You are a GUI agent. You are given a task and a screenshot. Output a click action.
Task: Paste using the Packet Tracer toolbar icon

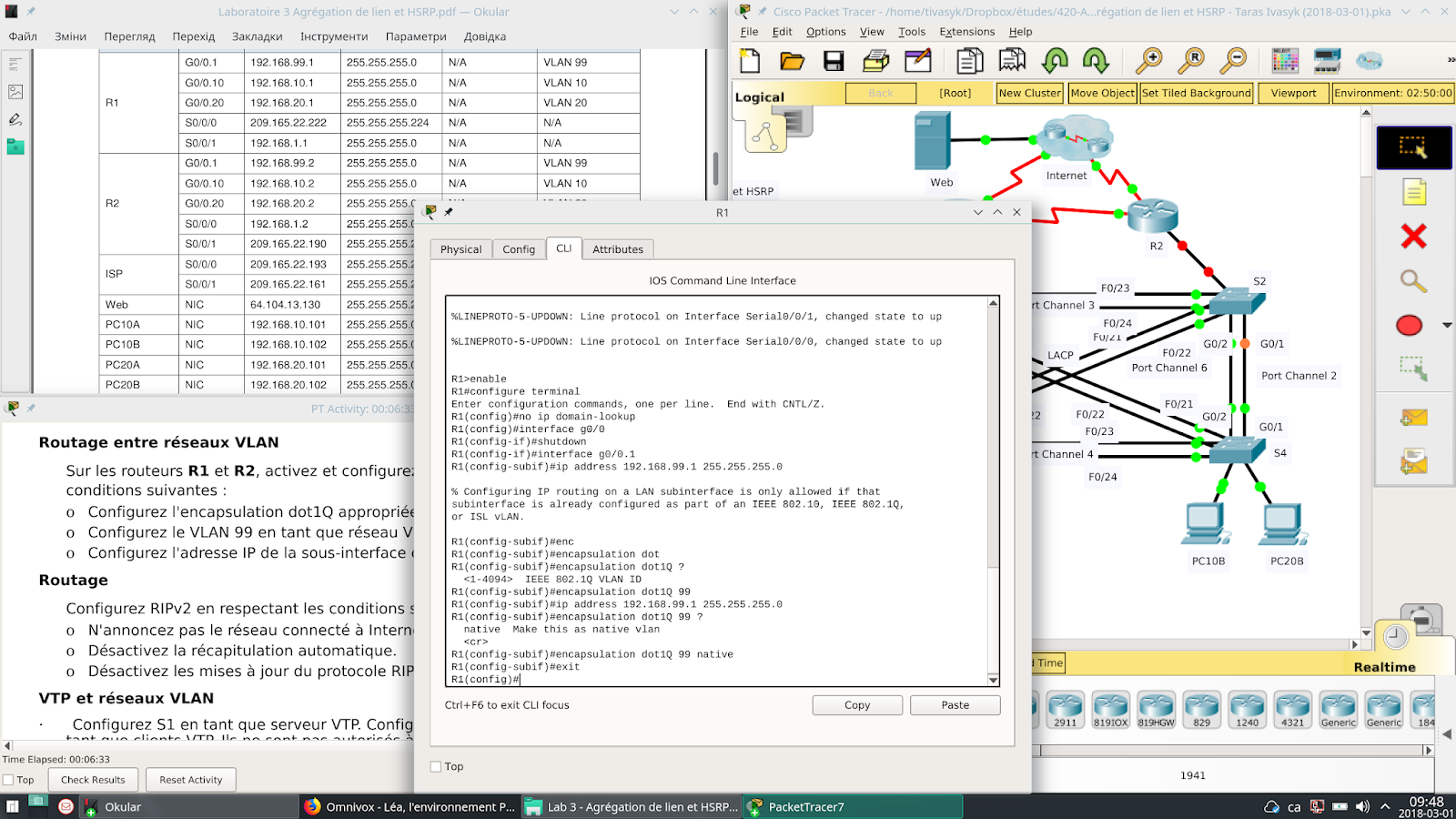(1012, 61)
